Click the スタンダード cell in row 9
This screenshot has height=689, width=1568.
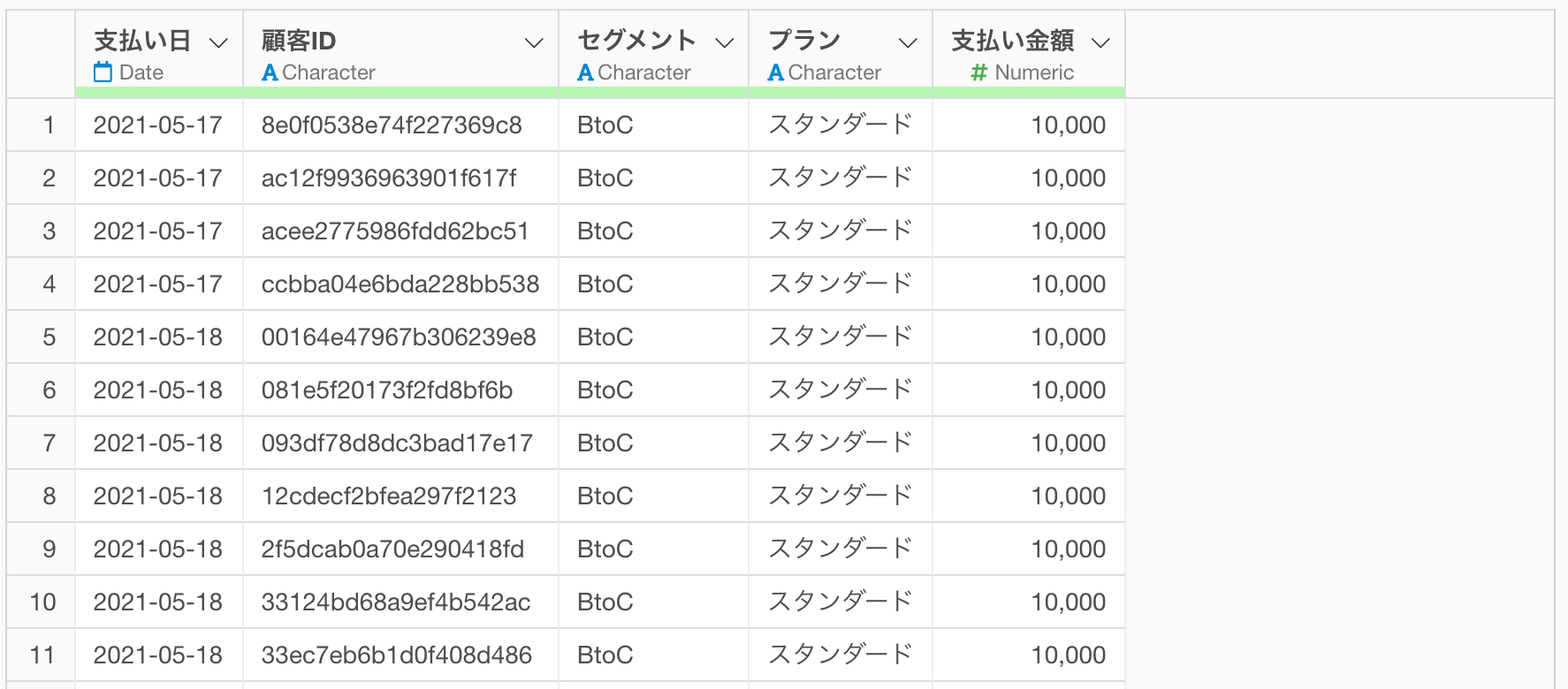coord(839,549)
